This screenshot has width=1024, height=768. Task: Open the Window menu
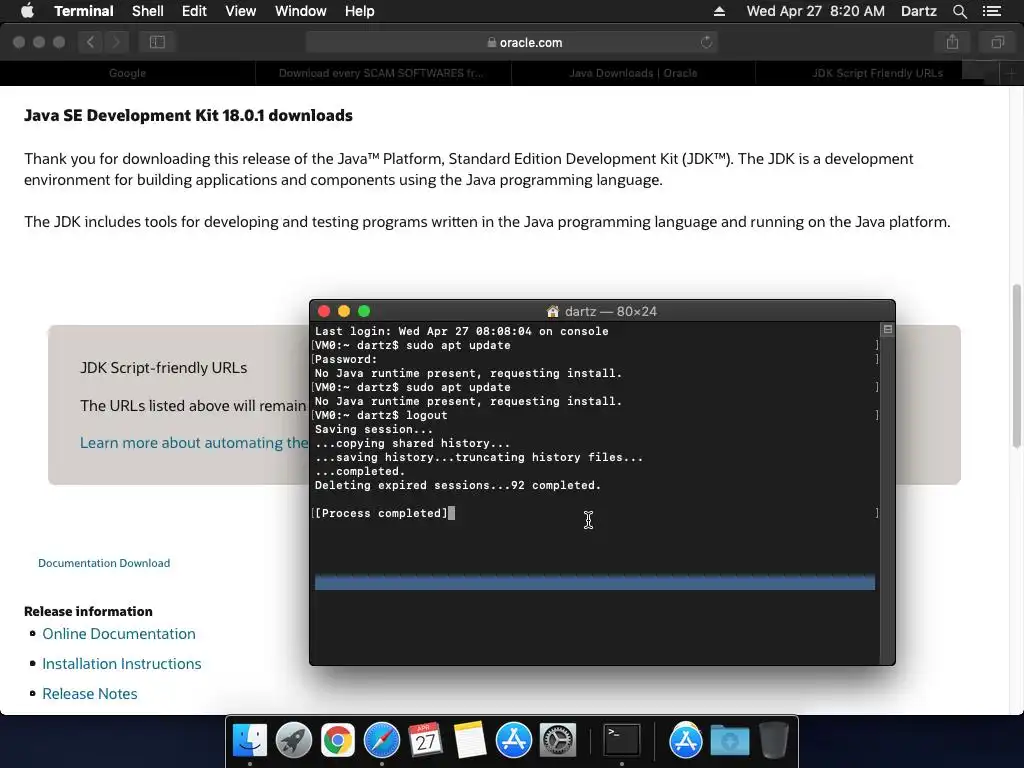(300, 11)
